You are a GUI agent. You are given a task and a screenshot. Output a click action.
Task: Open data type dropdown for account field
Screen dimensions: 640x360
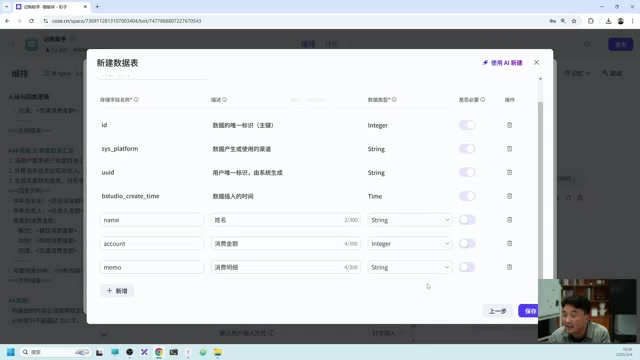click(410, 244)
